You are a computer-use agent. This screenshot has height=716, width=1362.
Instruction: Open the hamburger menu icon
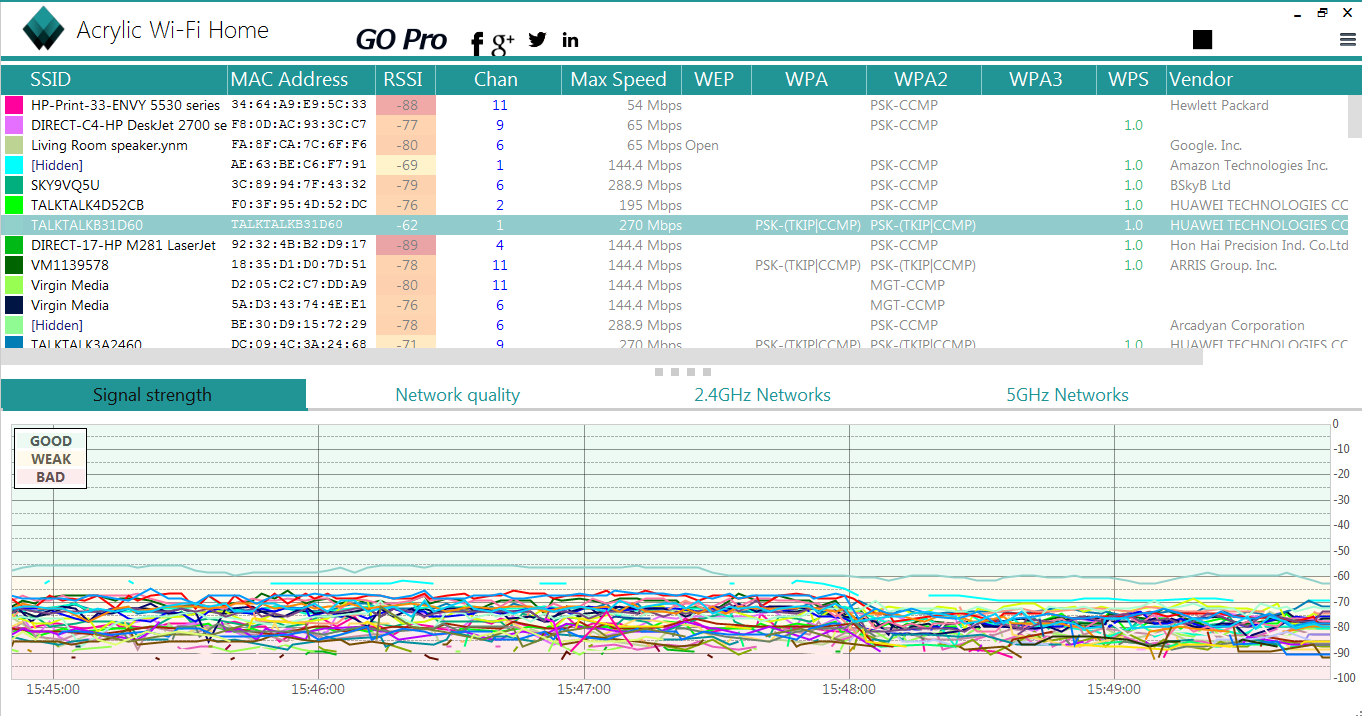[x=1345, y=39]
